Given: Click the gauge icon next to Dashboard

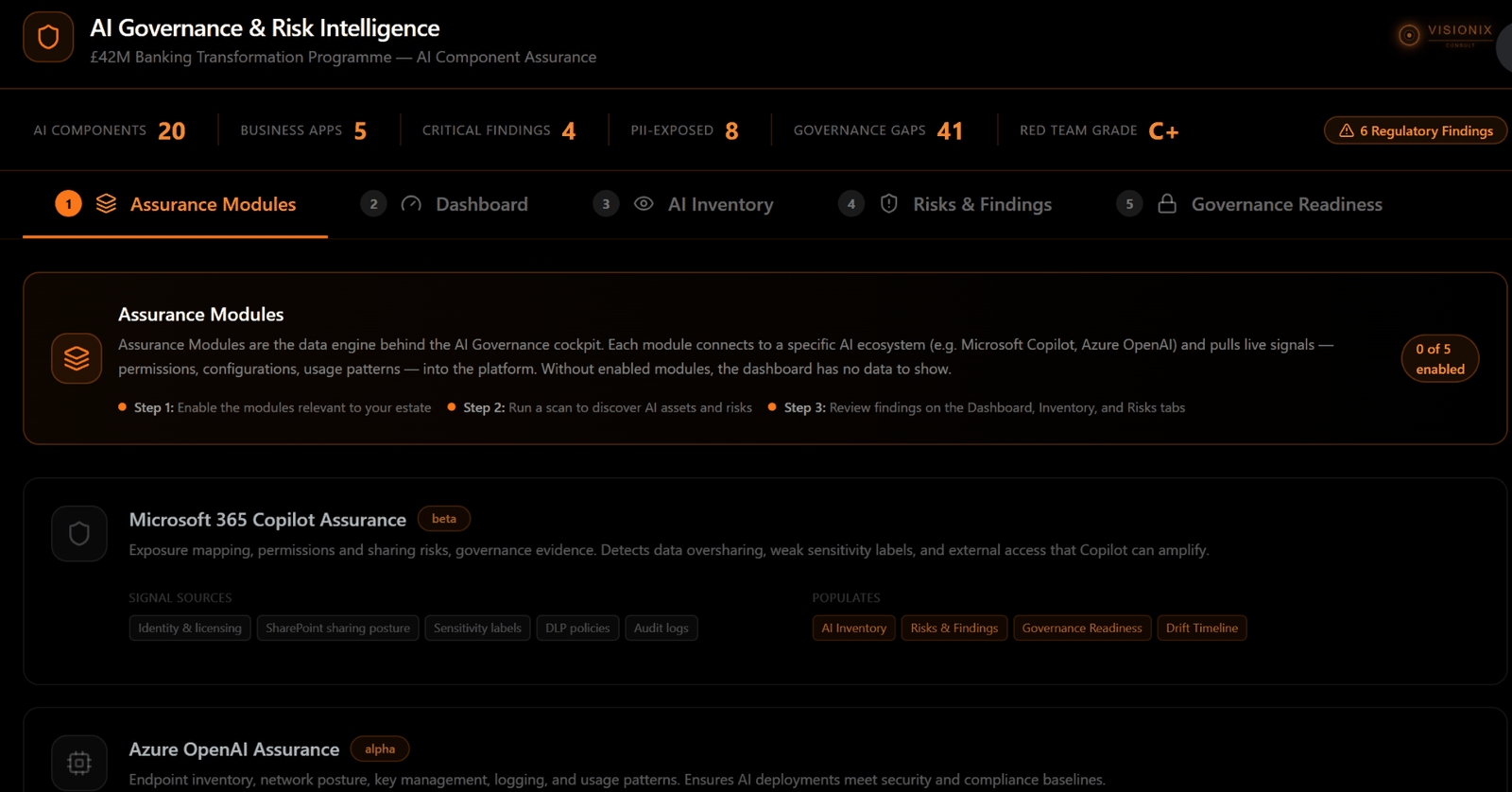Looking at the screenshot, I should (x=411, y=204).
